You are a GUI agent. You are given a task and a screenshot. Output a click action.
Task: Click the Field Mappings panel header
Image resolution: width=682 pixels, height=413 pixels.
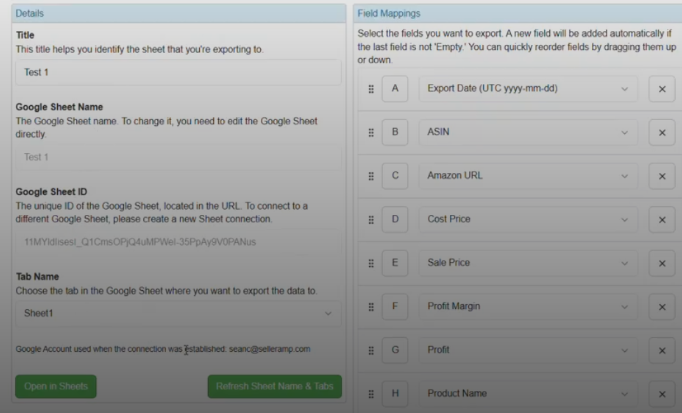[518, 13]
